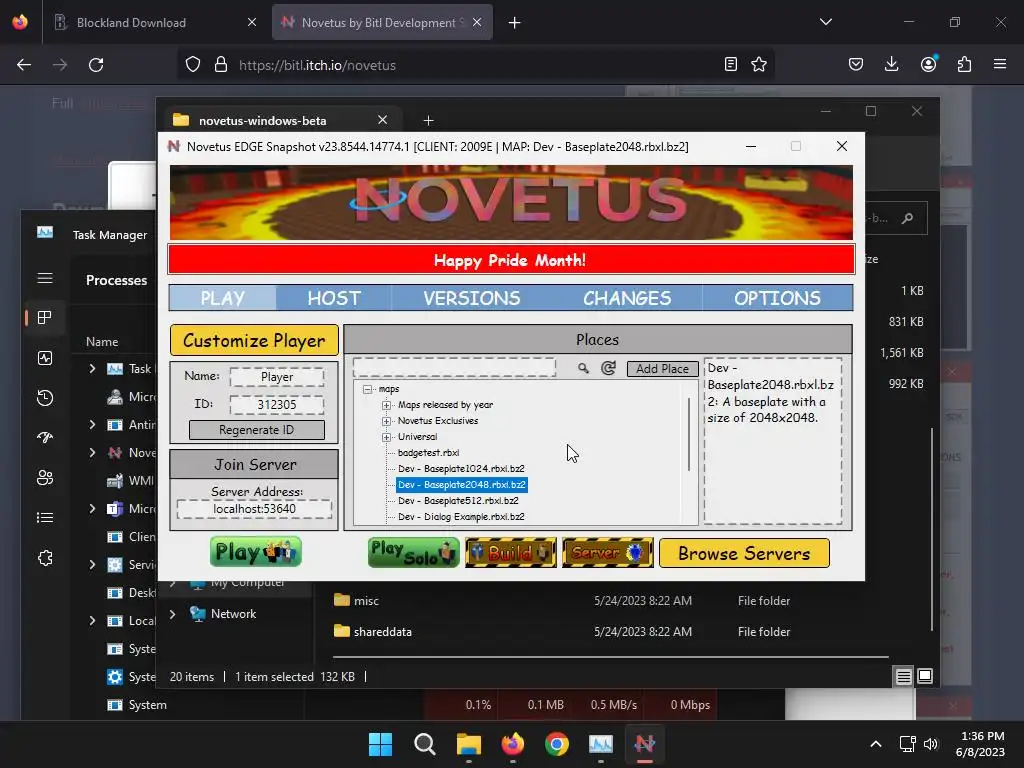Expand Novetus Exclusives node
The width and height of the screenshot is (1024, 768).
(386, 421)
